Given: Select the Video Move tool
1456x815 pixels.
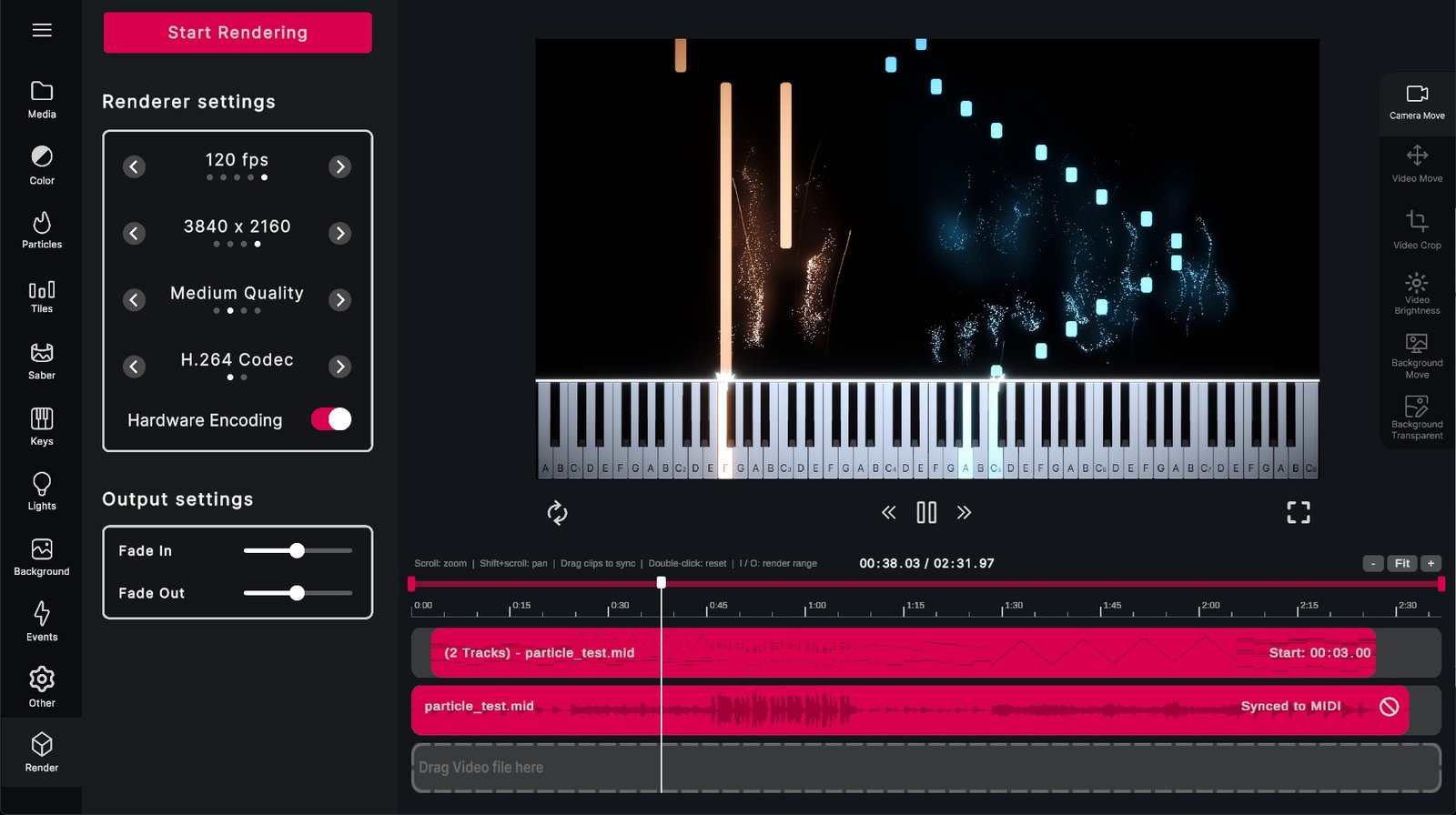Looking at the screenshot, I should pos(1417,165).
